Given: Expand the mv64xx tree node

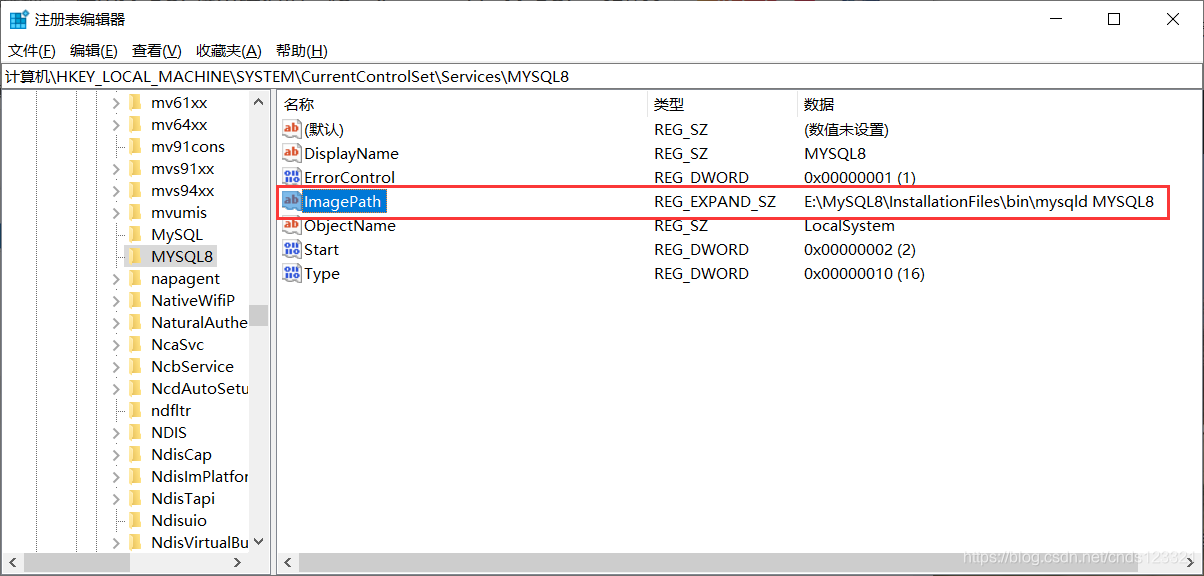Looking at the screenshot, I should pos(117,124).
